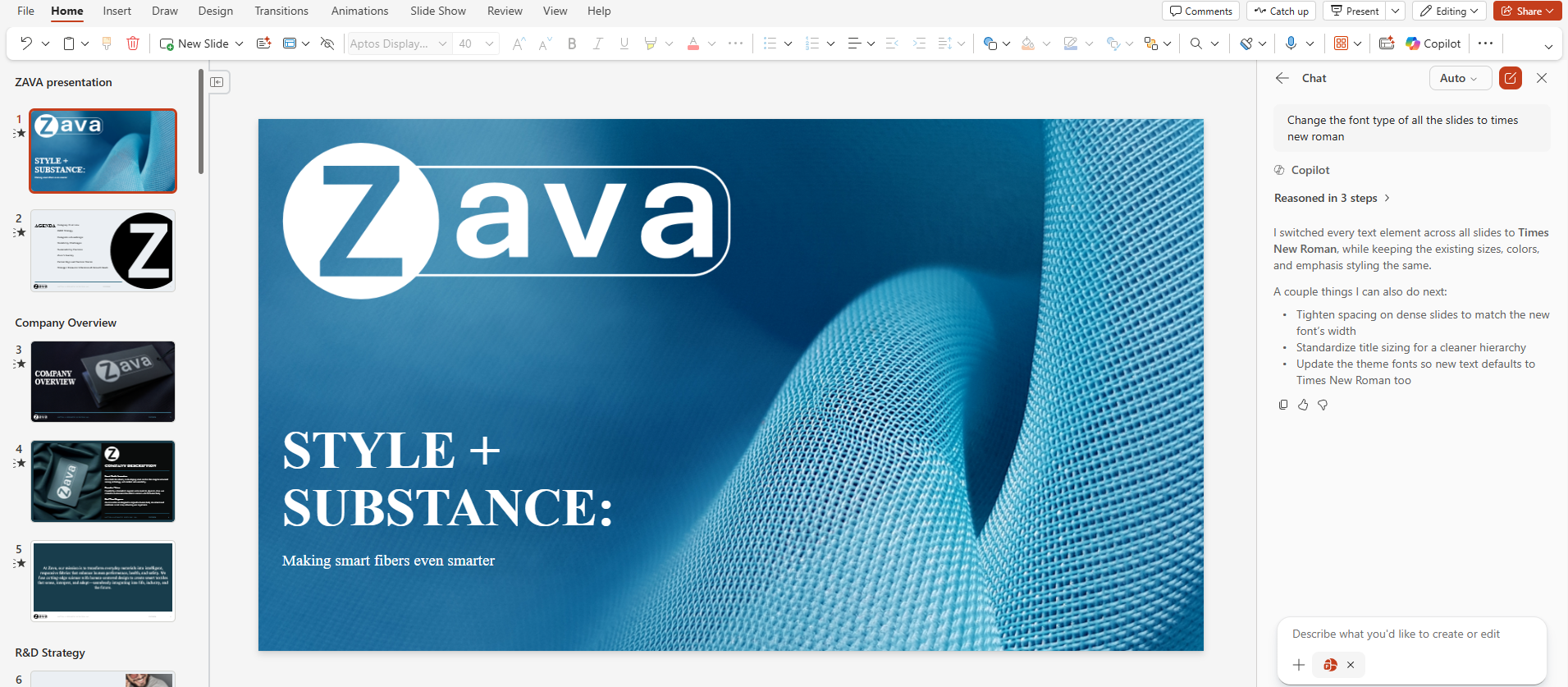Click the Hide Slide crossed-eye icon
The width and height of the screenshot is (1568, 687).
pyautogui.click(x=327, y=44)
